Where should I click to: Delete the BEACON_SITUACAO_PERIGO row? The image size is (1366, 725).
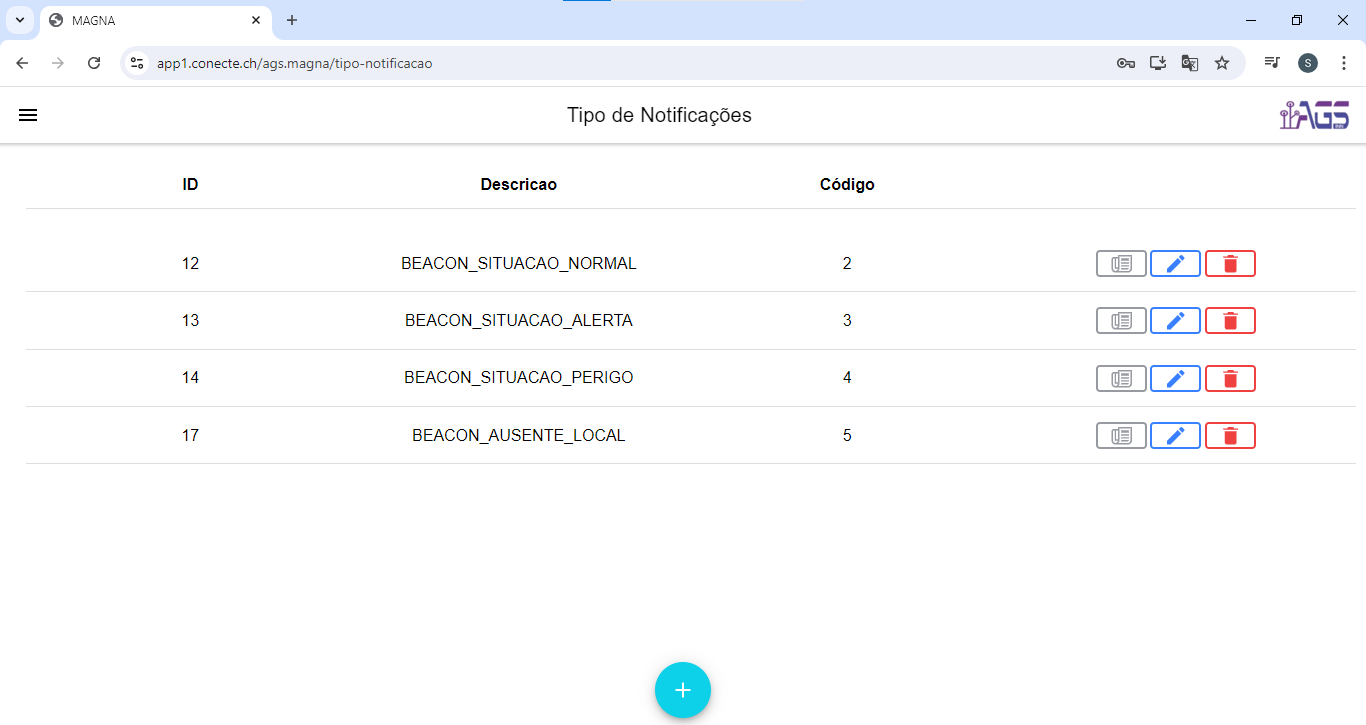click(1230, 378)
